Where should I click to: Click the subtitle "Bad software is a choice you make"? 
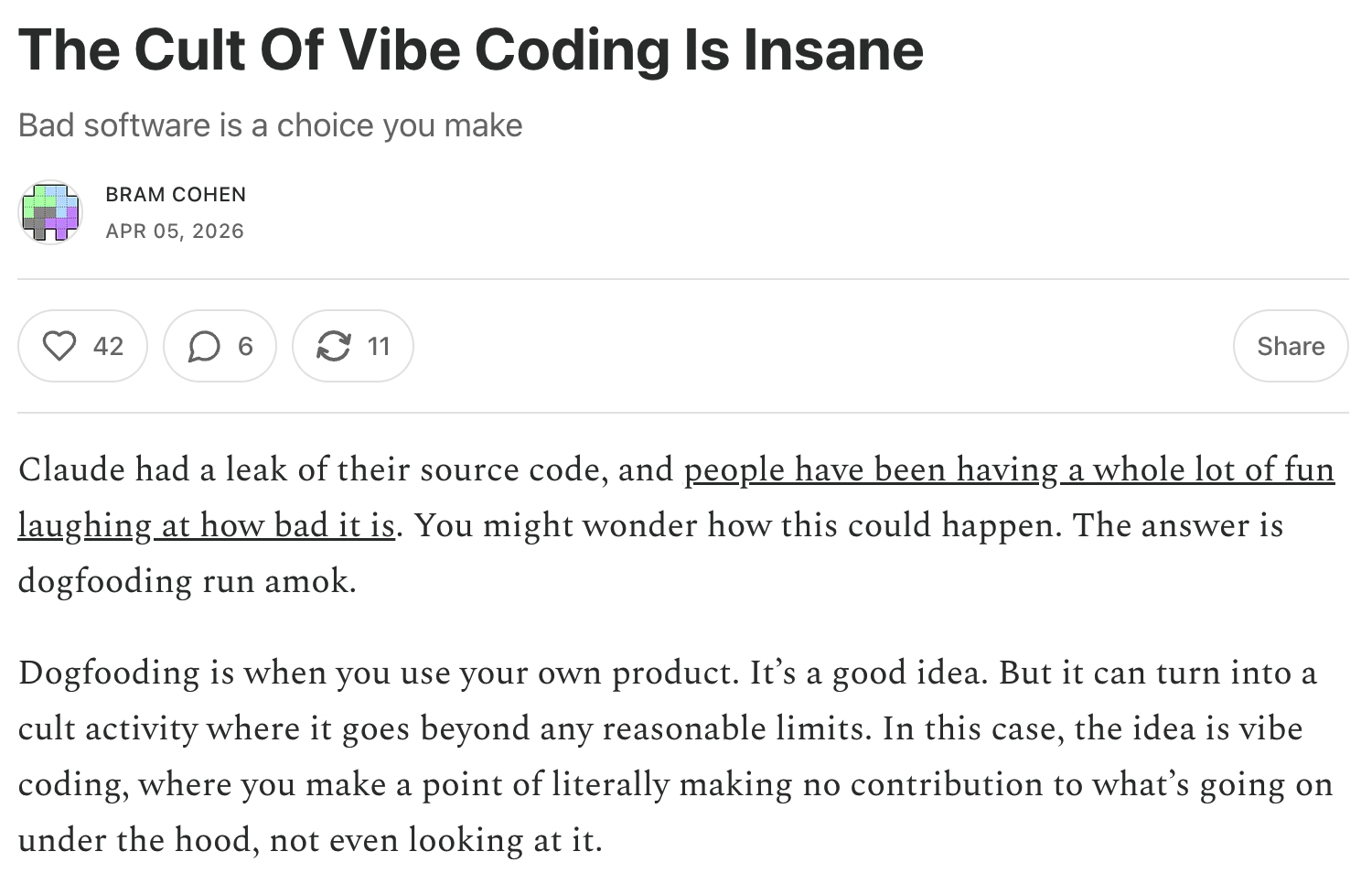[x=270, y=125]
